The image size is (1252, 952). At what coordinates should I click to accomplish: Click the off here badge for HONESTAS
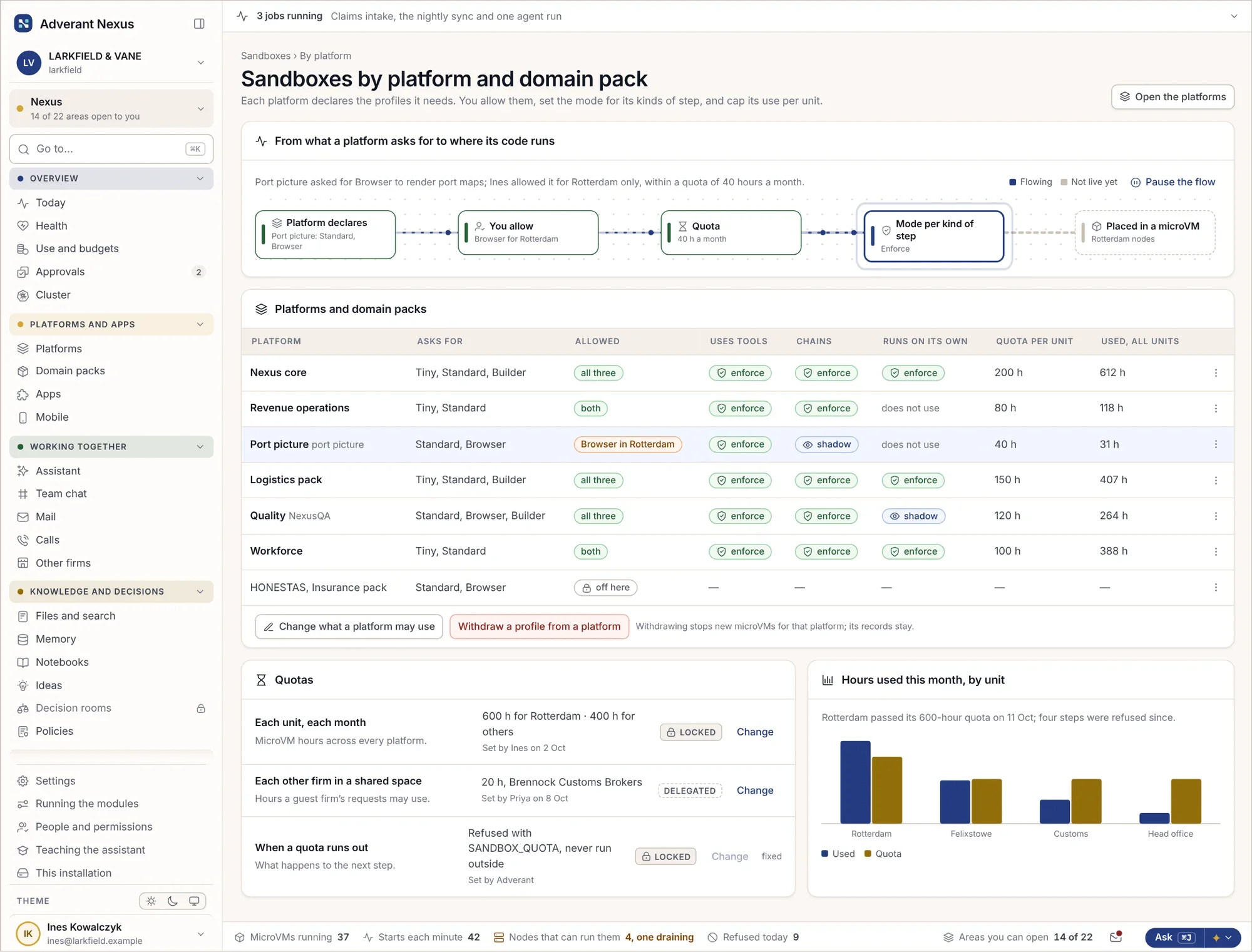605,588
